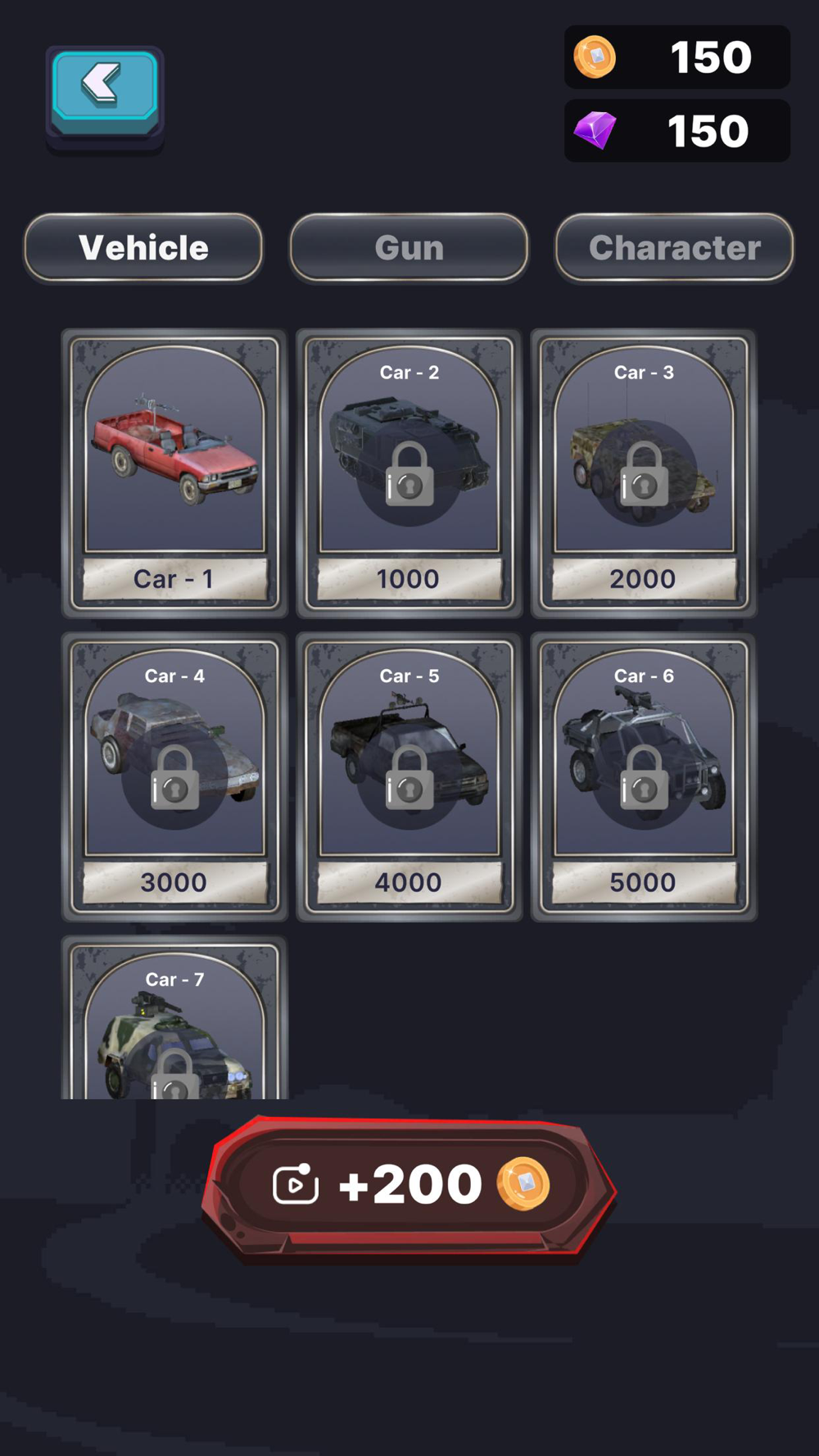Click the gold coin balance icon
This screenshot has width=819, height=1456.
pos(595,57)
